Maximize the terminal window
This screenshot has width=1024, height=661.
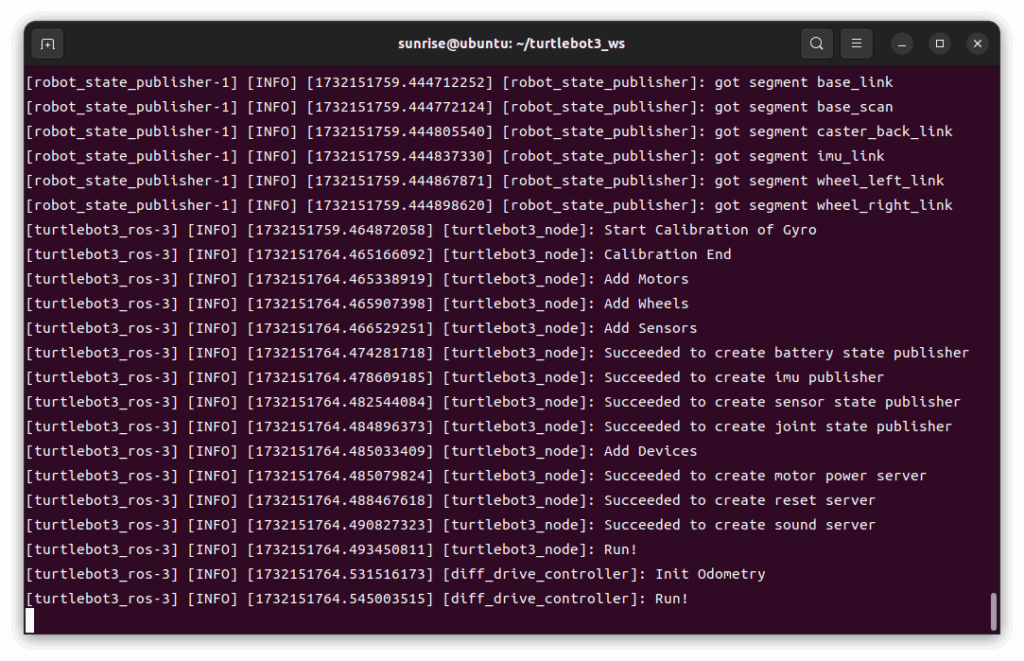click(940, 44)
